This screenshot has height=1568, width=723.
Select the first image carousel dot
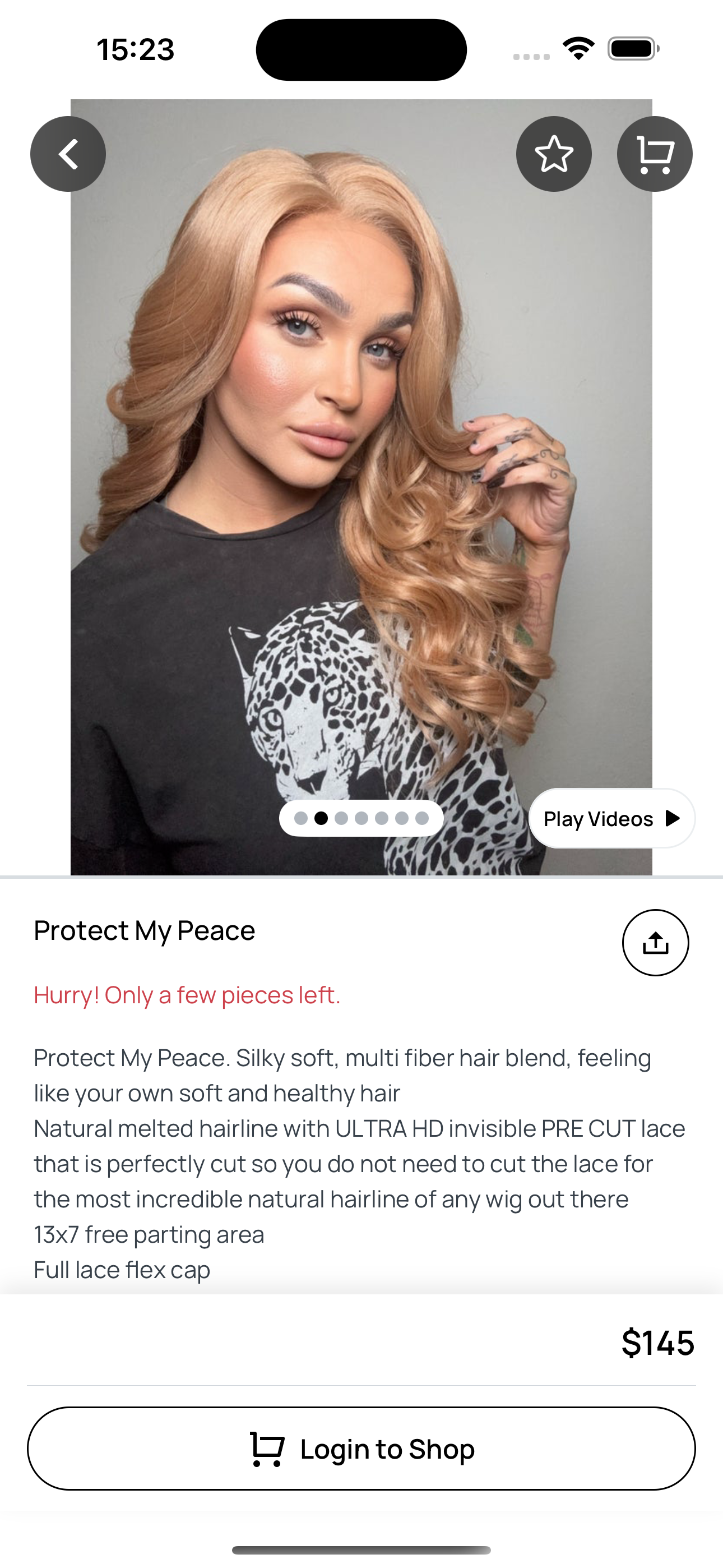[300, 819]
